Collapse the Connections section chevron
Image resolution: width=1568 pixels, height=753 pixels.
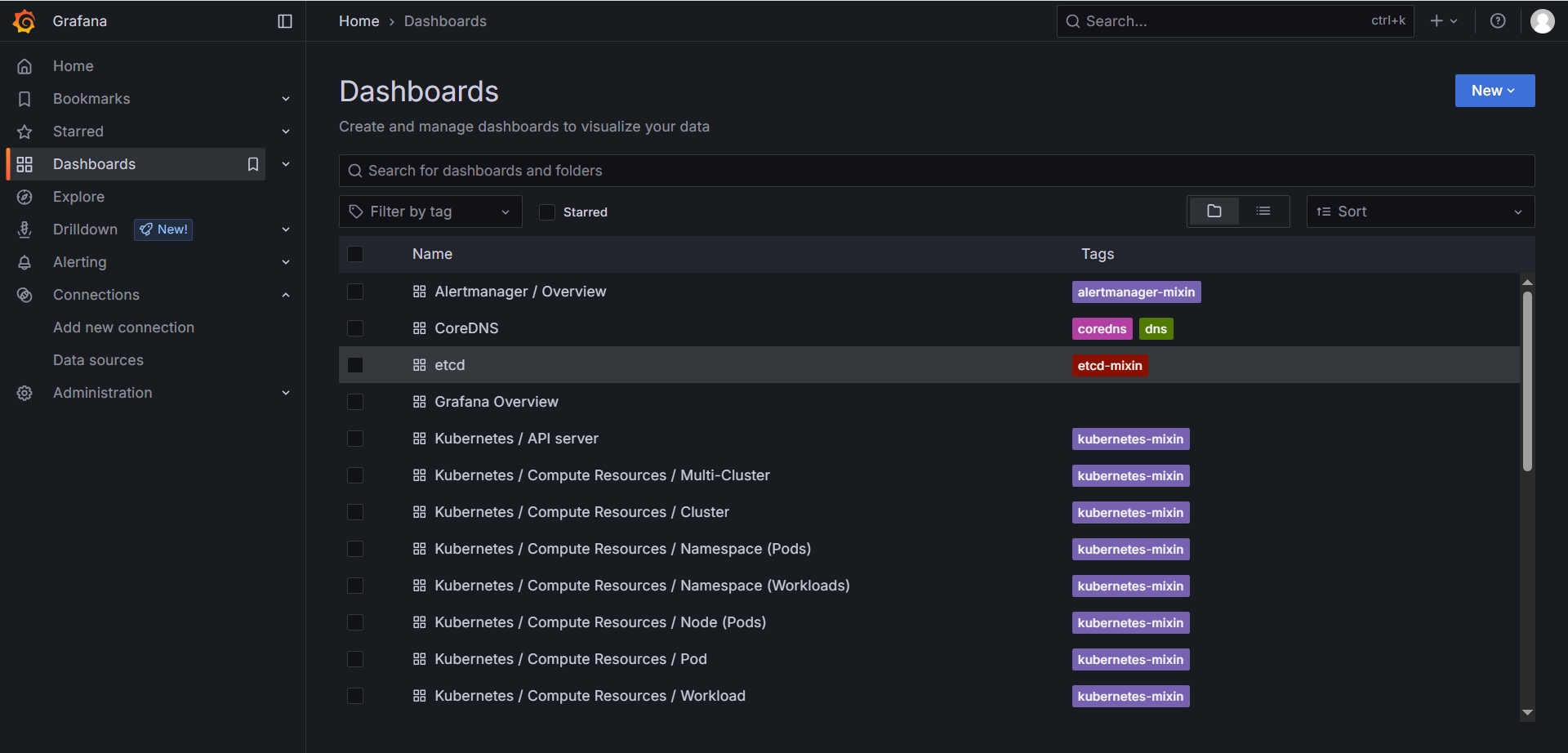[x=286, y=295]
